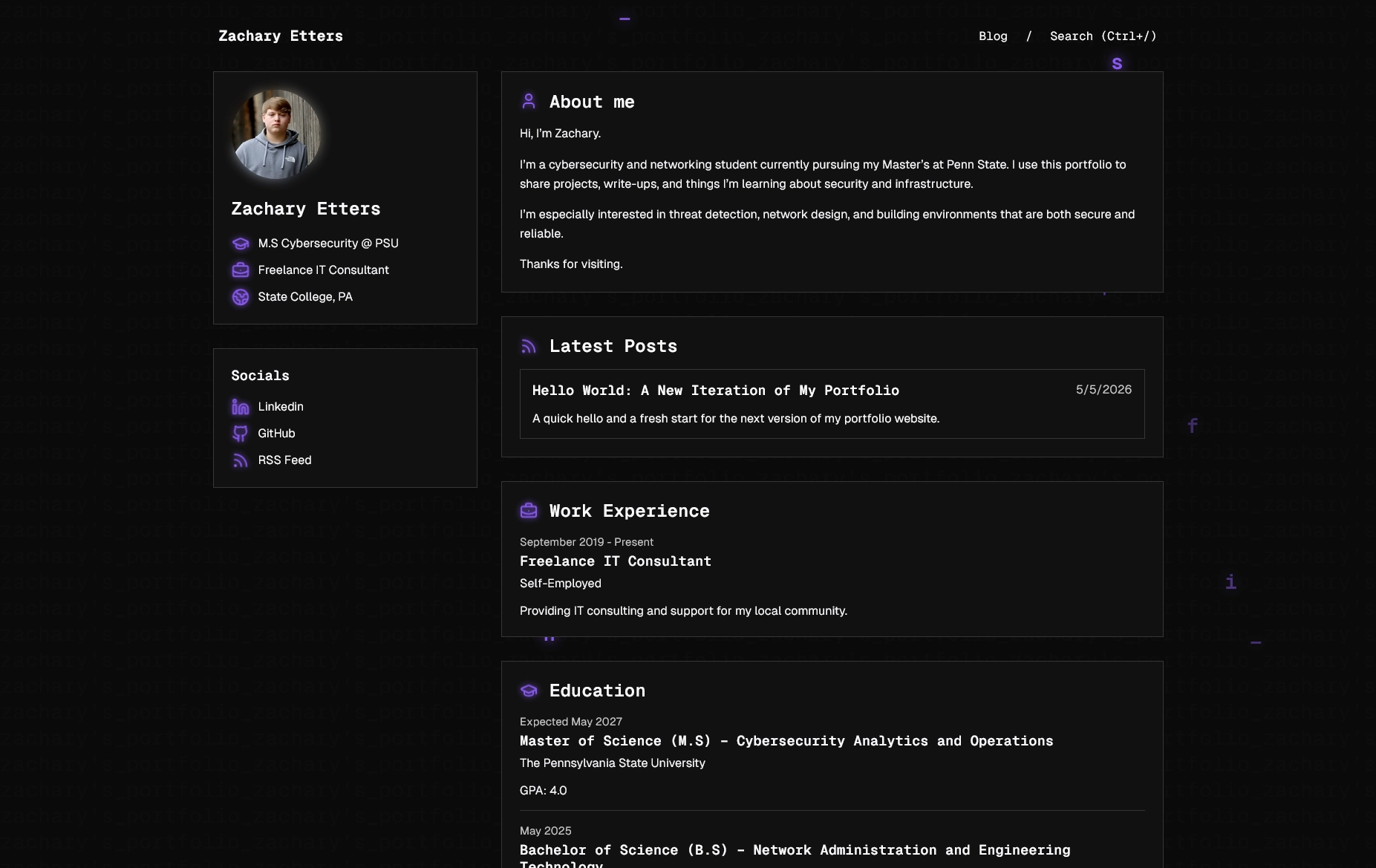Click the Freelance IT Consultant job title in Work Experience

point(616,561)
